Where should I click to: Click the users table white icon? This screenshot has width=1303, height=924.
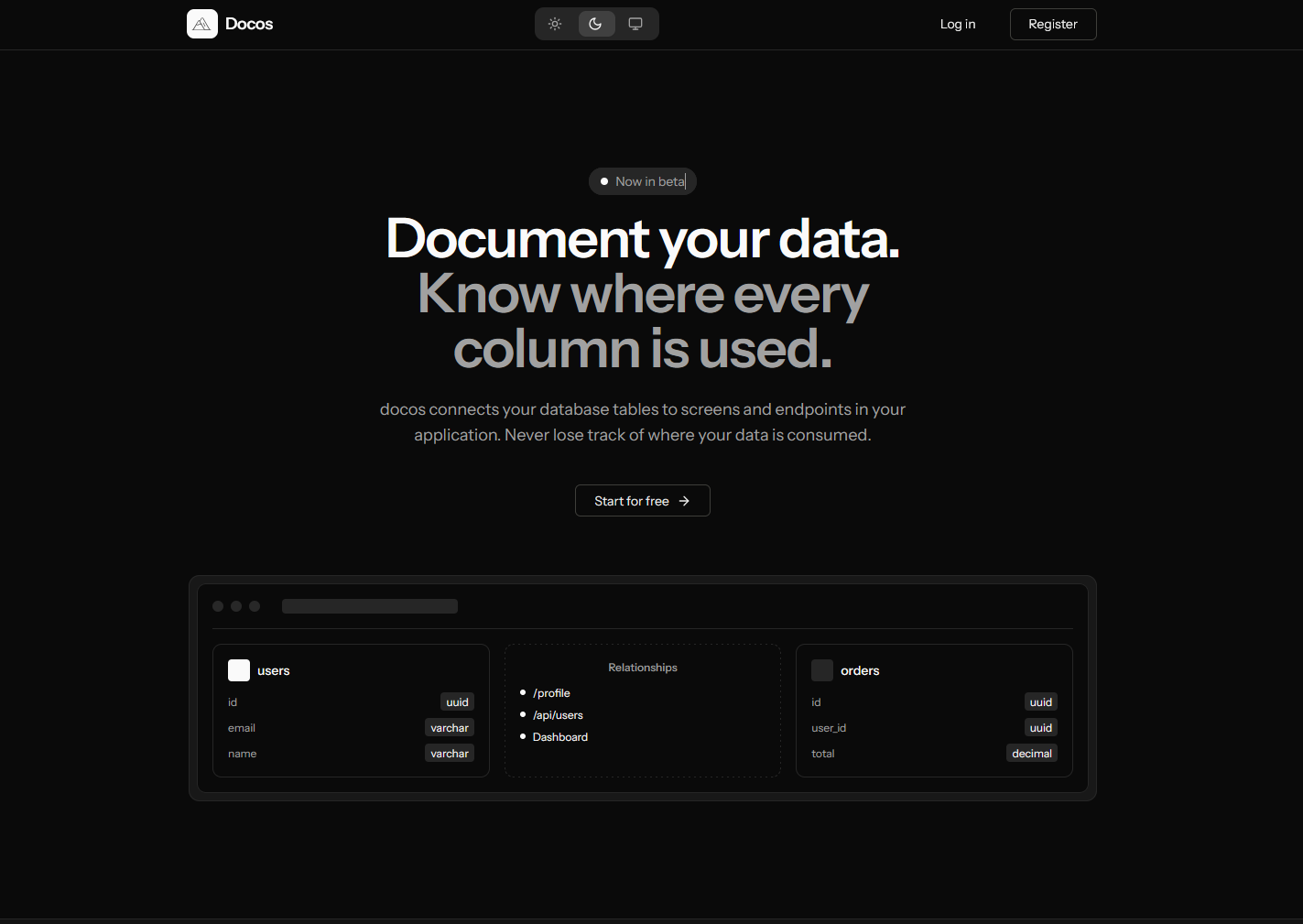pyautogui.click(x=239, y=670)
